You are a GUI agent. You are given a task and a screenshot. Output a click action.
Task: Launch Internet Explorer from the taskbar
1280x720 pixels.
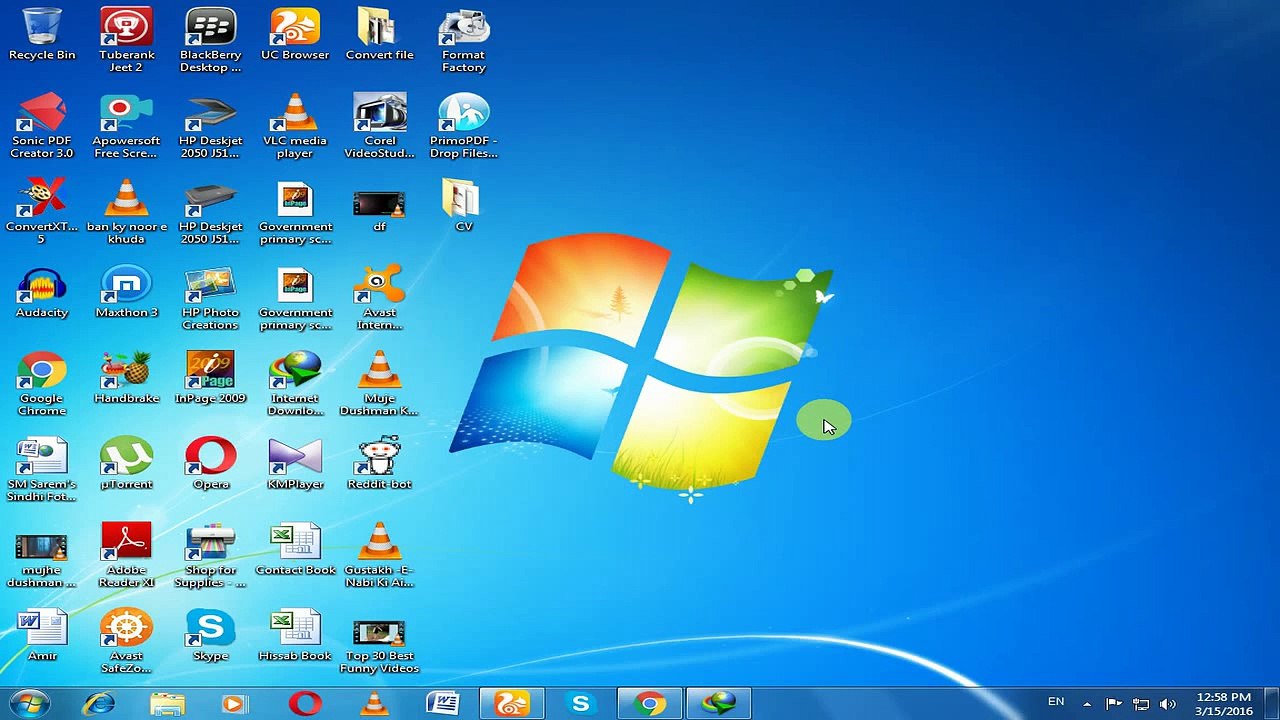(x=98, y=704)
